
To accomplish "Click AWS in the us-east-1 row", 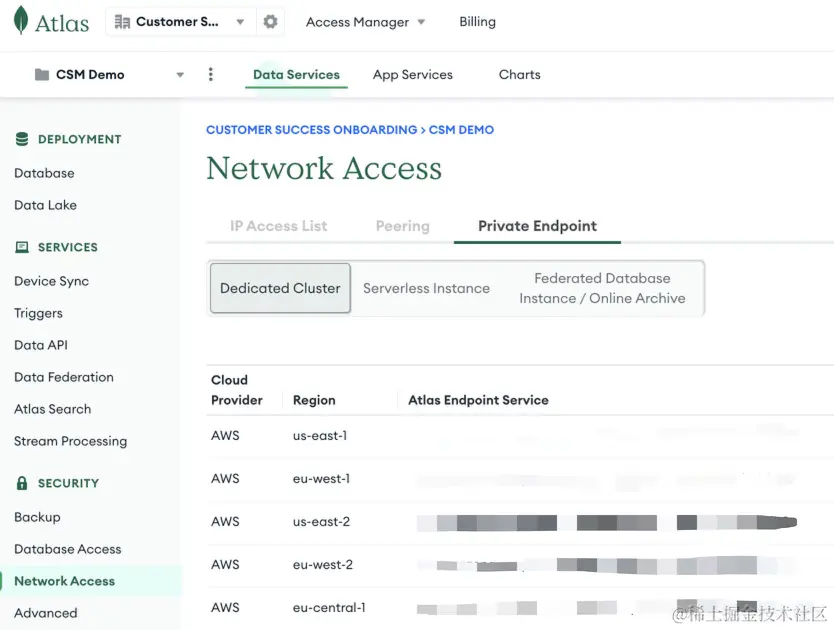I will (x=225, y=435).
